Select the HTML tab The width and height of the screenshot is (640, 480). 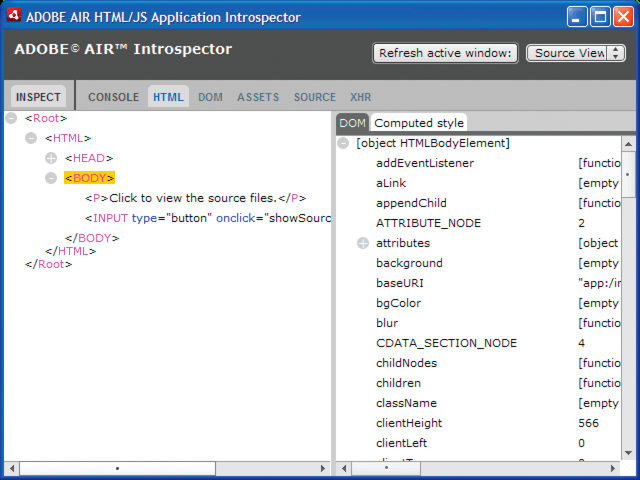point(168,97)
